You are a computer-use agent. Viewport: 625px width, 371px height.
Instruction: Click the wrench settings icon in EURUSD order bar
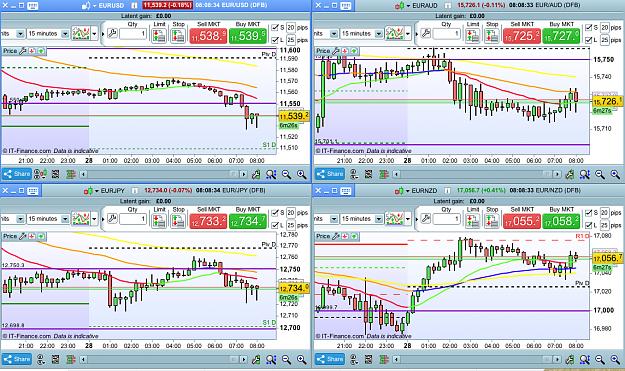112,33
